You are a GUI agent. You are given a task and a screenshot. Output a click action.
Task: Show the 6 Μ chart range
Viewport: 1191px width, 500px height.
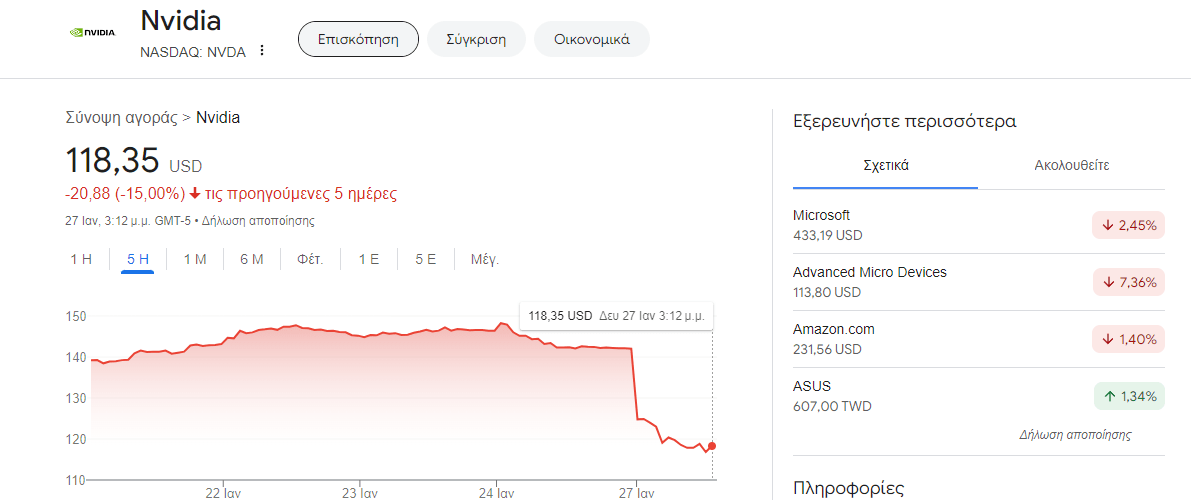(251, 260)
